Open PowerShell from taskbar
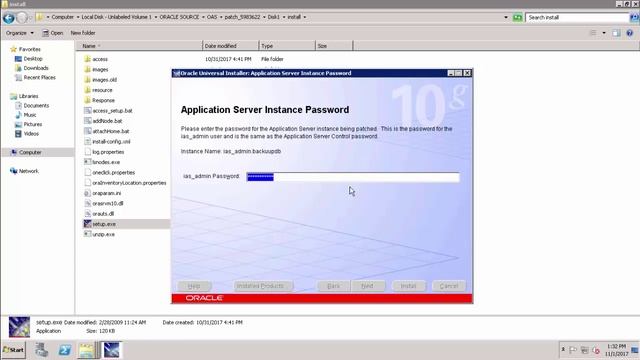 (x=64, y=350)
